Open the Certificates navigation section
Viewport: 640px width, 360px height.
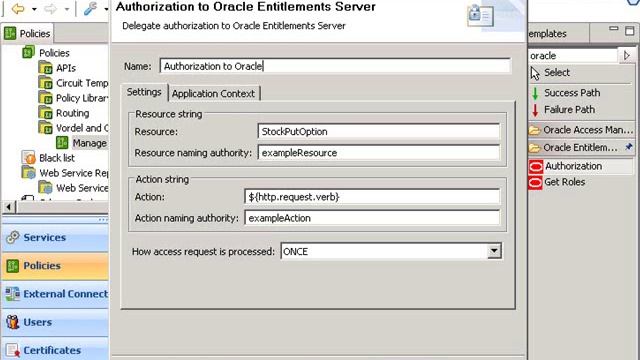55,350
